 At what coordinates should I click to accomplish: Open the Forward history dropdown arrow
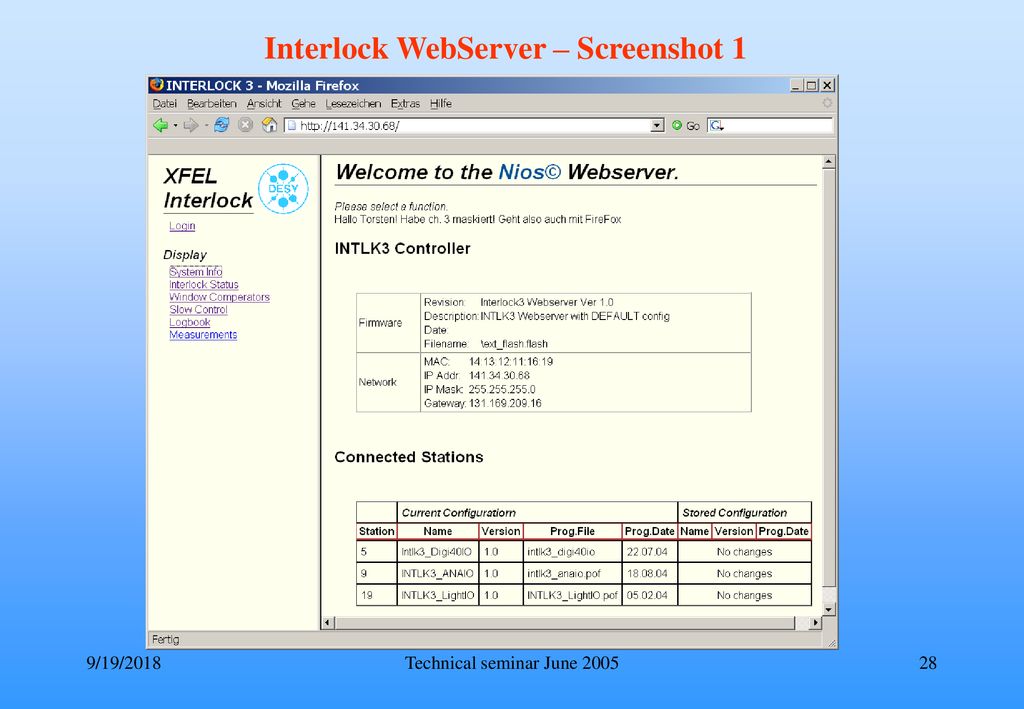[x=206, y=126]
